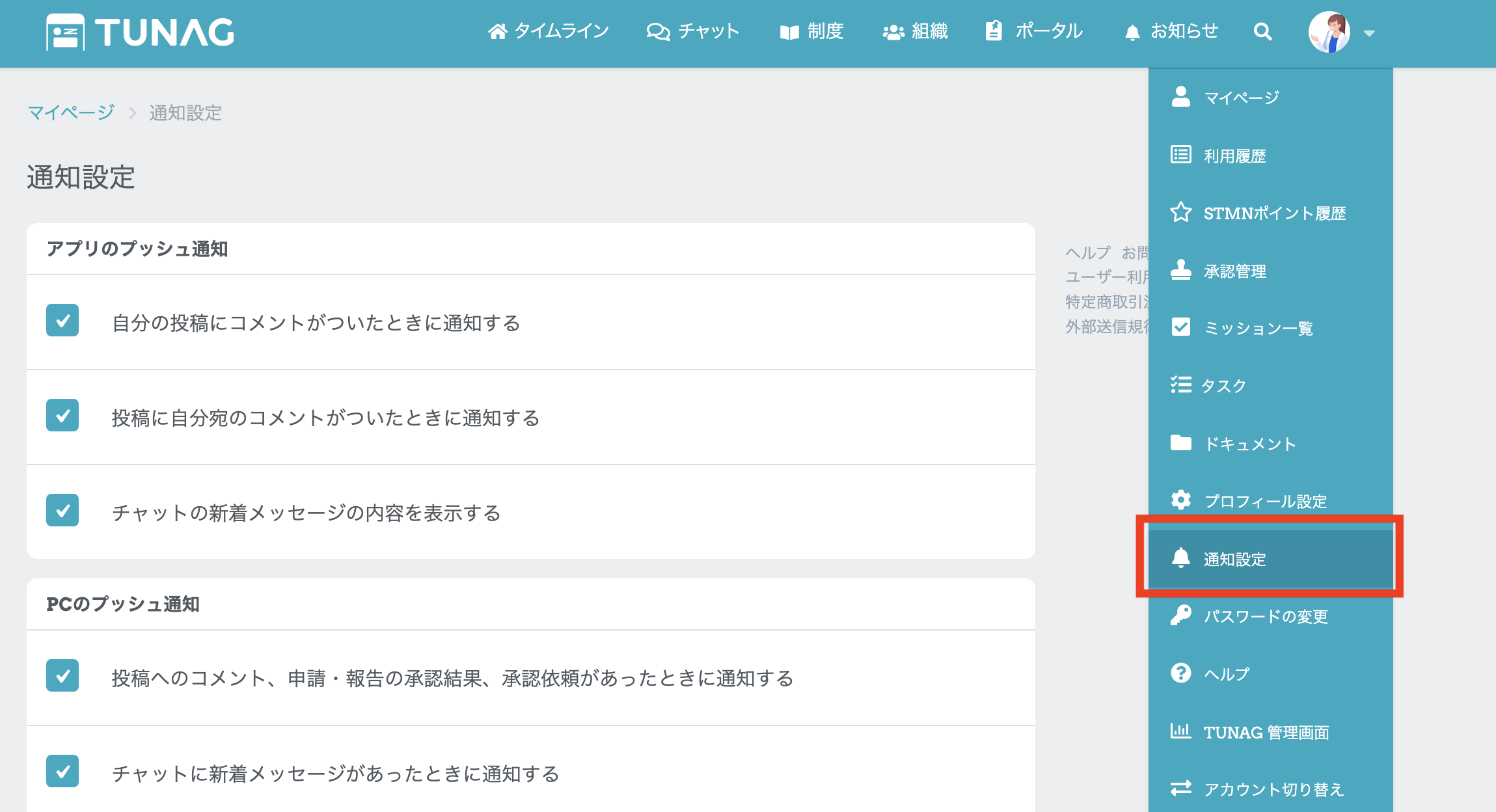Open STMNポイント履歴 menu entry

[1270, 213]
